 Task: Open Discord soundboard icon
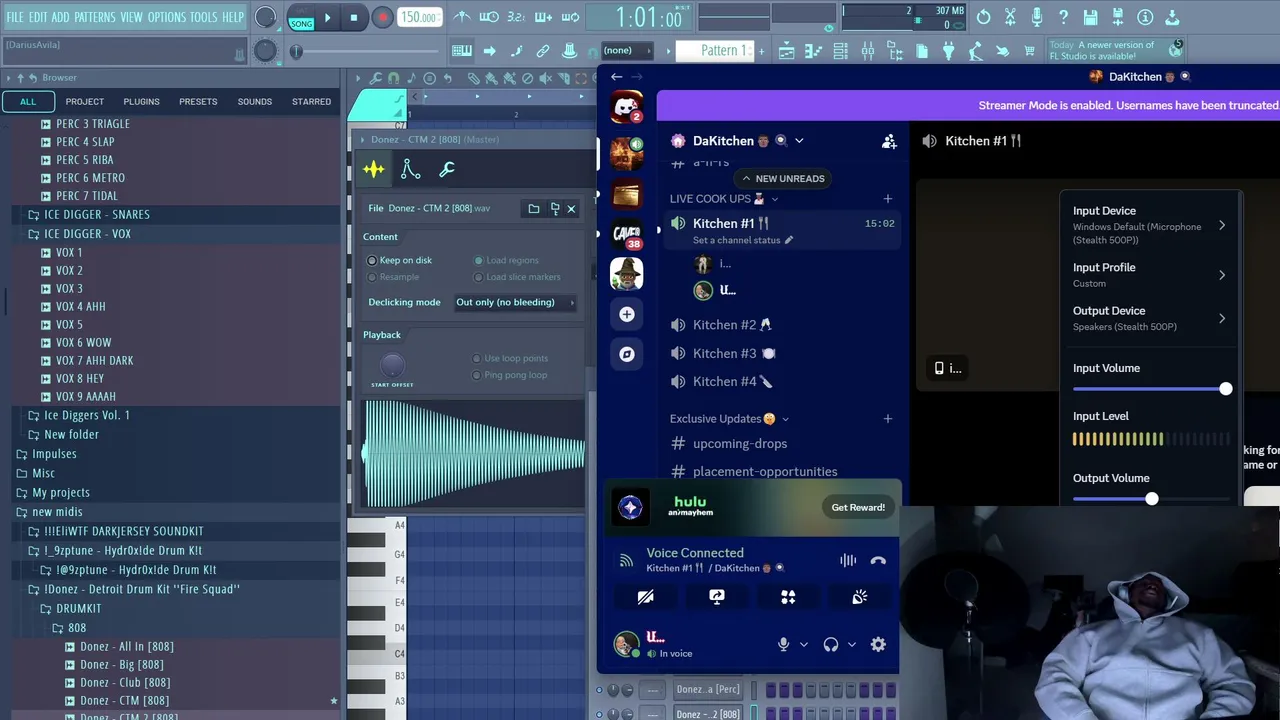pyautogui.click(x=859, y=597)
